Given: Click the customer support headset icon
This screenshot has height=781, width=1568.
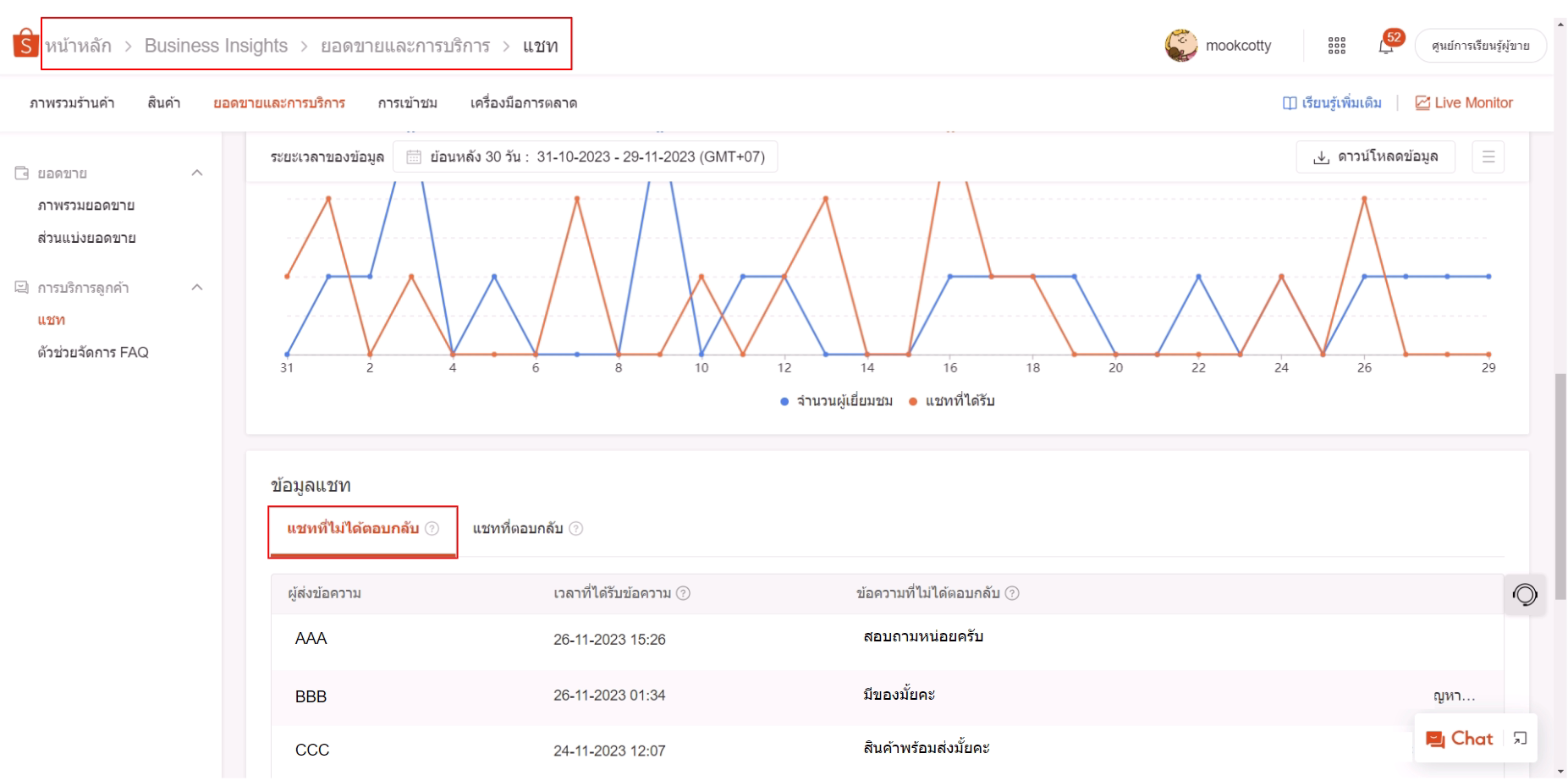Looking at the screenshot, I should [1525, 595].
